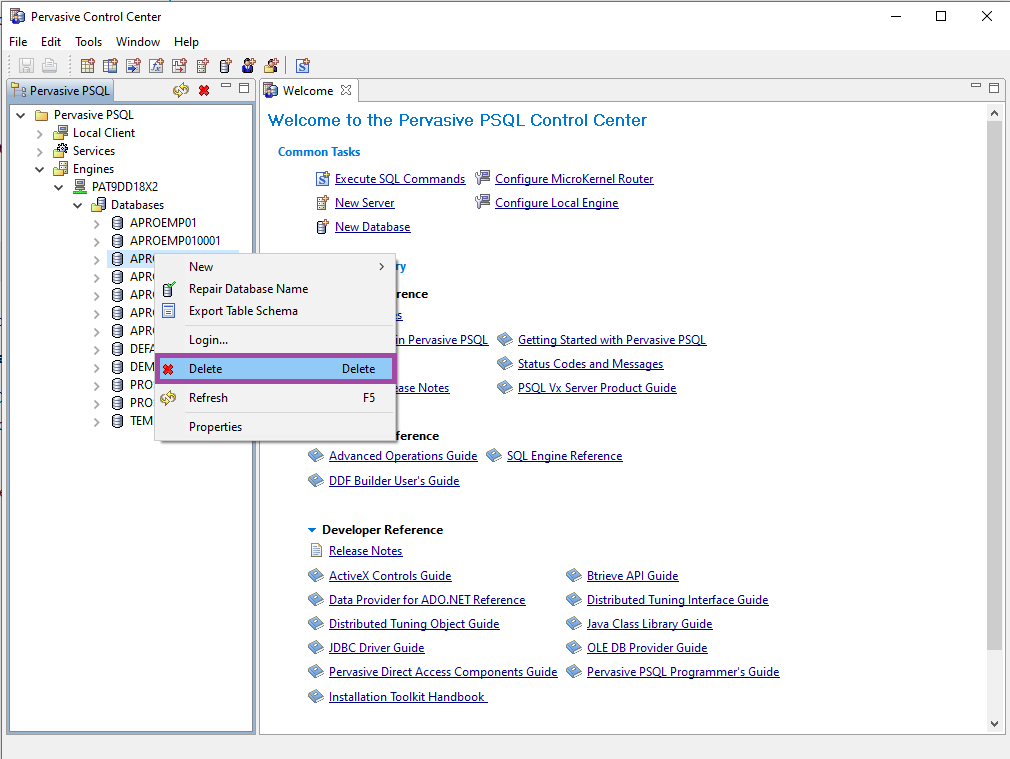
Task: Click the Local Client computer icon in tree
Action: click(x=61, y=133)
